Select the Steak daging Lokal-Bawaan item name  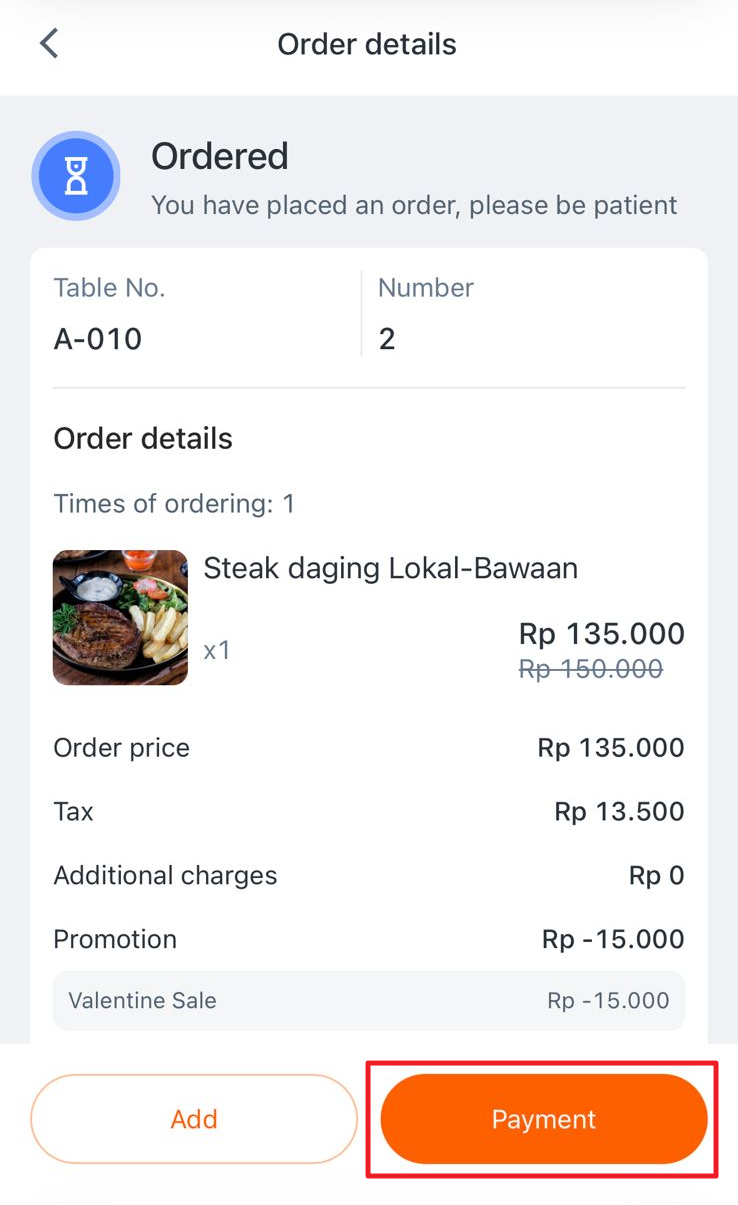(391, 569)
